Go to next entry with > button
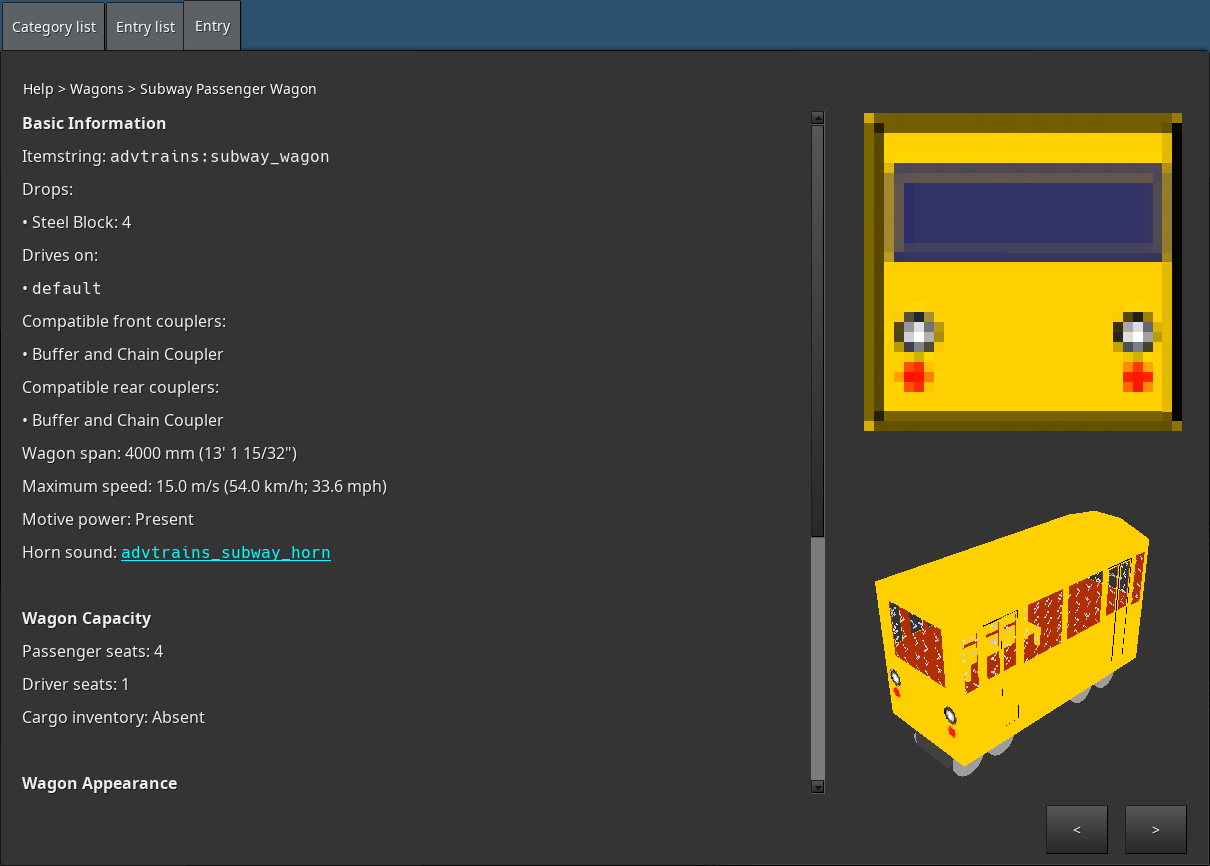The height and width of the screenshot is (866, 1210). click(x=1155, y=829)
